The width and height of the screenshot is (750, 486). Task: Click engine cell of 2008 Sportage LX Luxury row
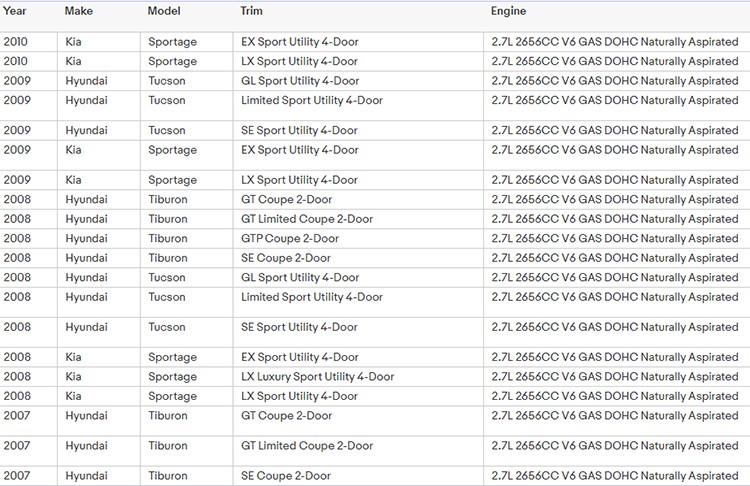[615, 377]
